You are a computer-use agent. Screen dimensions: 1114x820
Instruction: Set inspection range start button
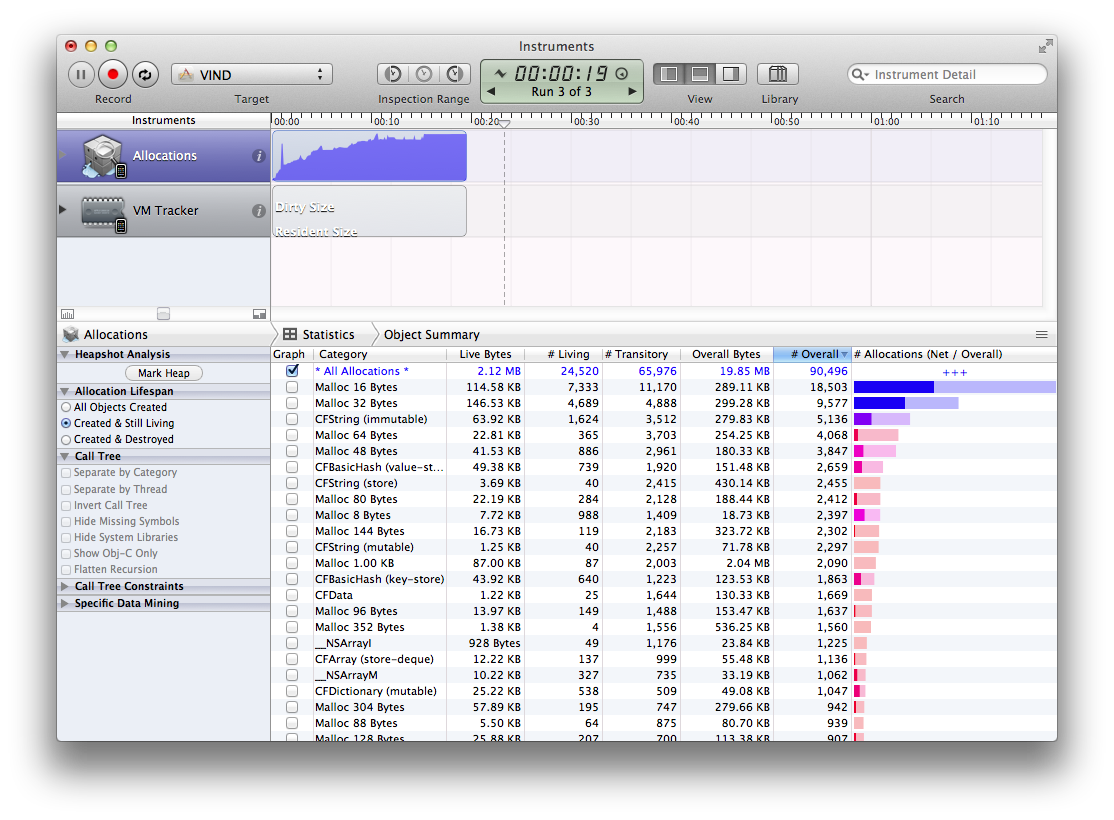[393, 74]
